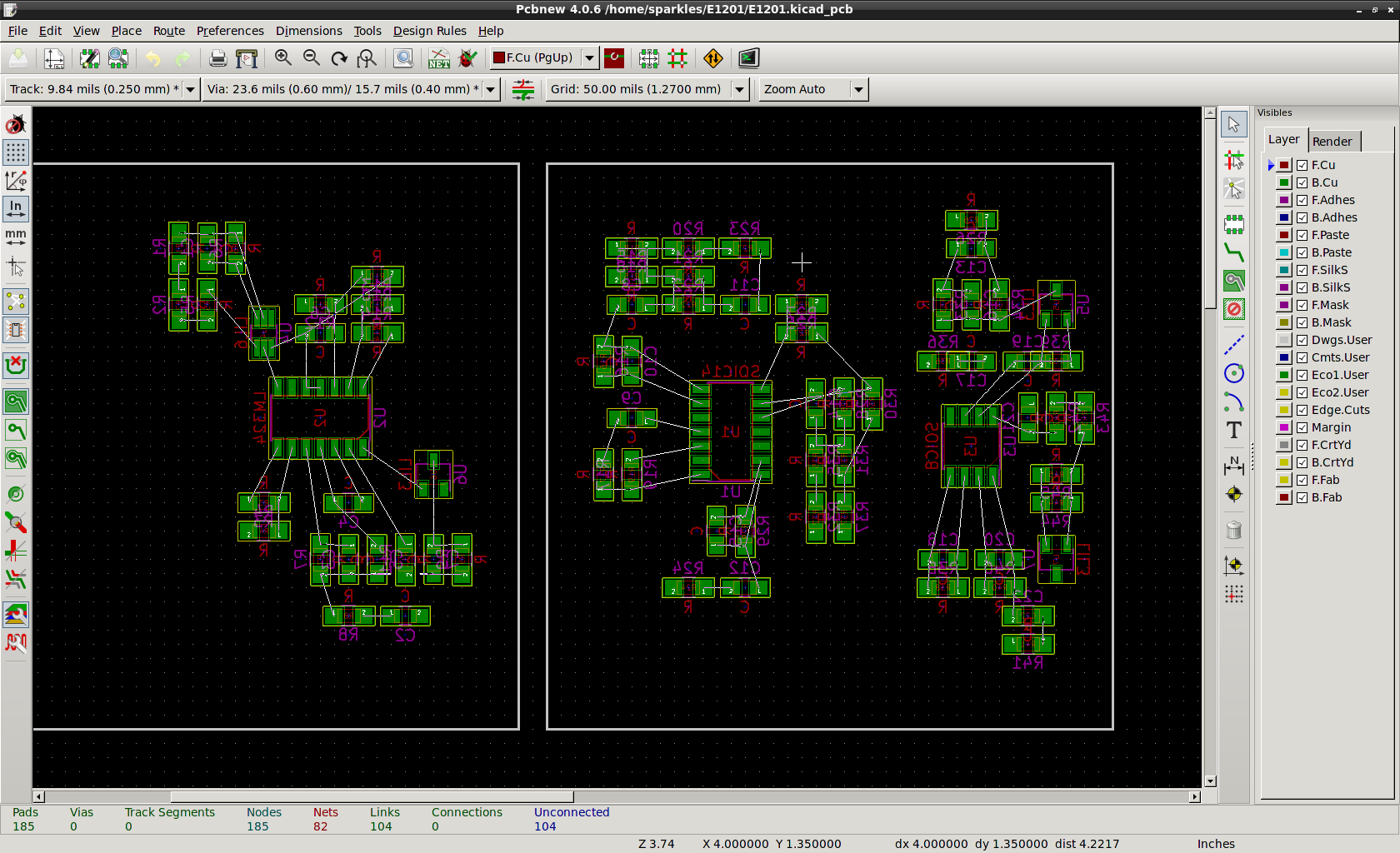Open the Design Rules menu

click(x=429, y=31)
